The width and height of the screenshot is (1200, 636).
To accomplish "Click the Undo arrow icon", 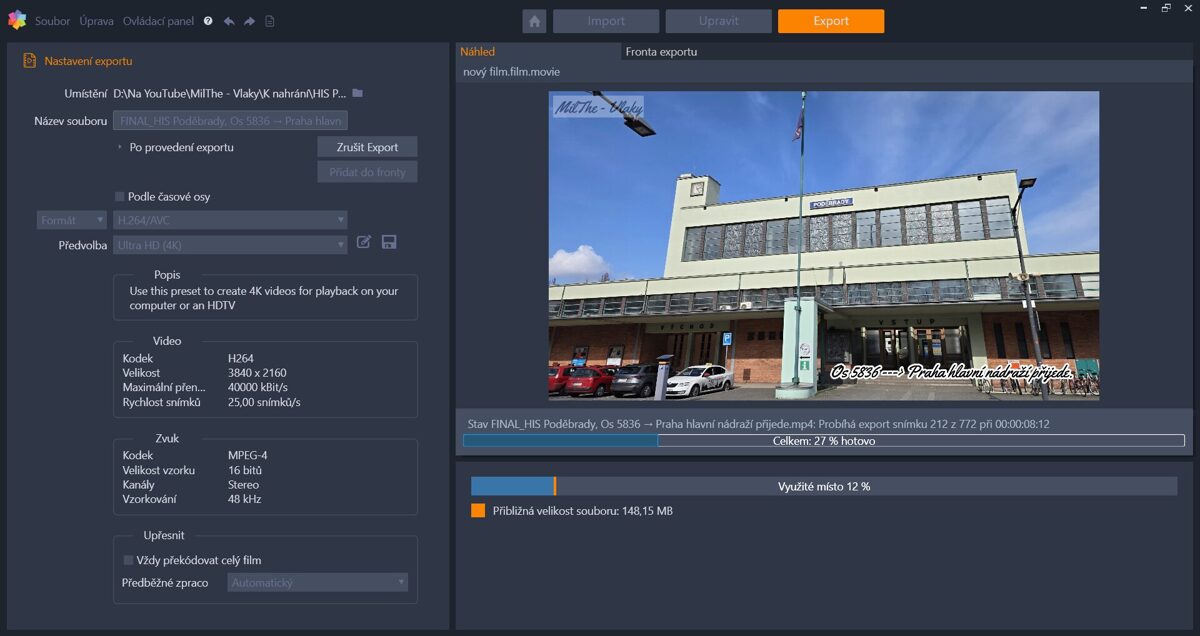I will point(230,20).
